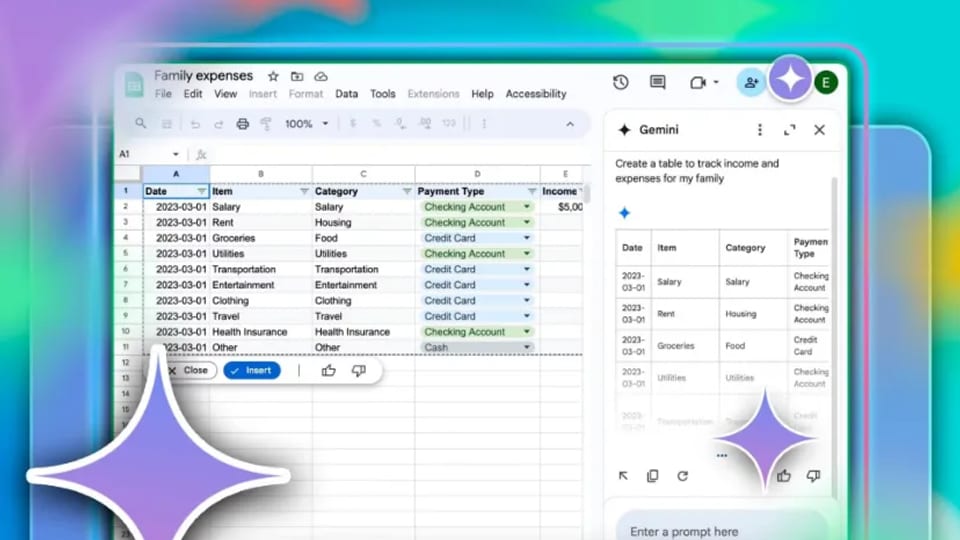Open the Tools menu
The height and width of the screenshot is (540, 960).
click(x=383, y=94)
